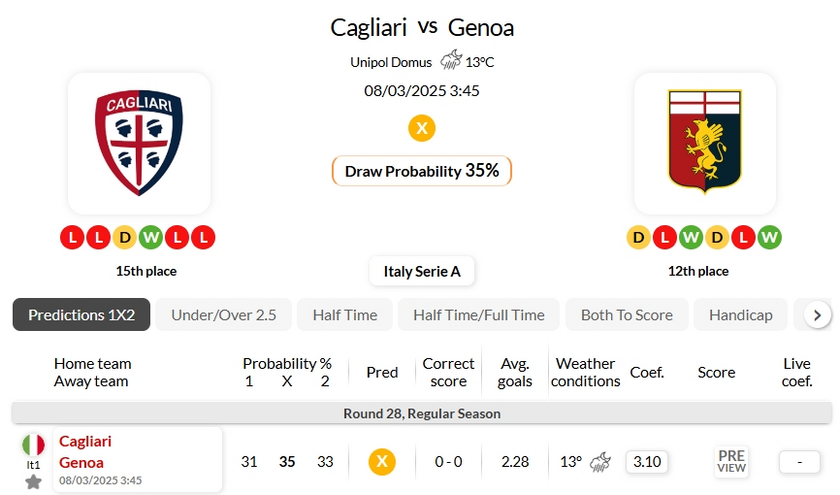840x495 pixels.
Task: Click the Genoa team crest logo
Action: tap(704, 143)
